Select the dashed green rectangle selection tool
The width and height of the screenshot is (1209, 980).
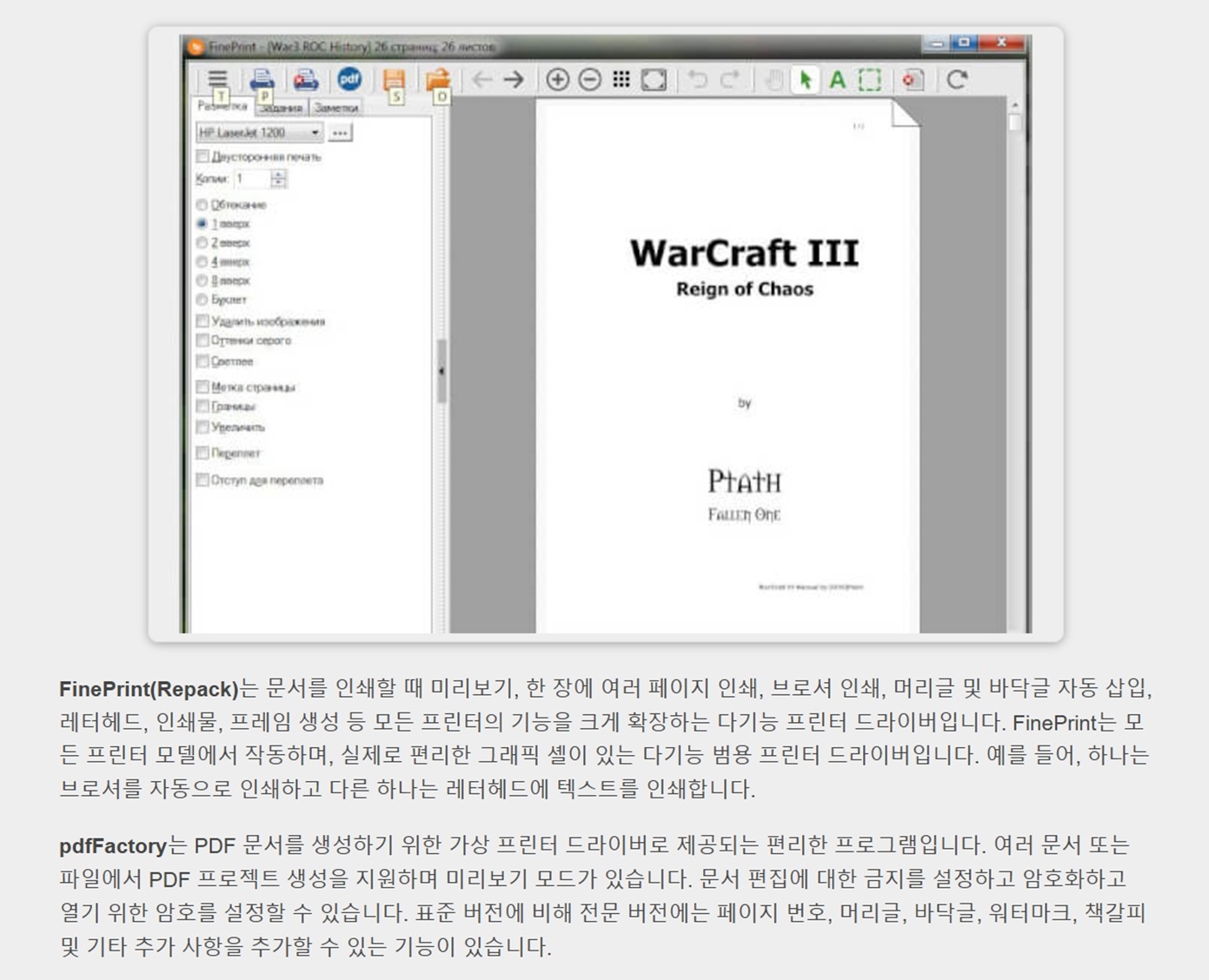869,80
